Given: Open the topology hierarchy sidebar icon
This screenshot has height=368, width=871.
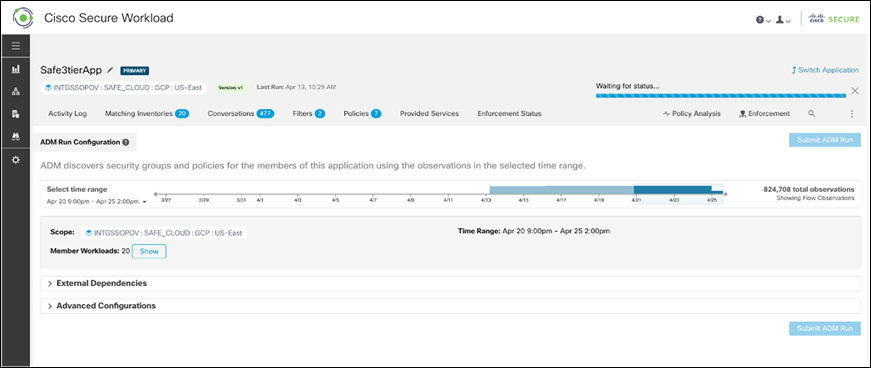Looking at the screenshot, I should click(16, 91).
